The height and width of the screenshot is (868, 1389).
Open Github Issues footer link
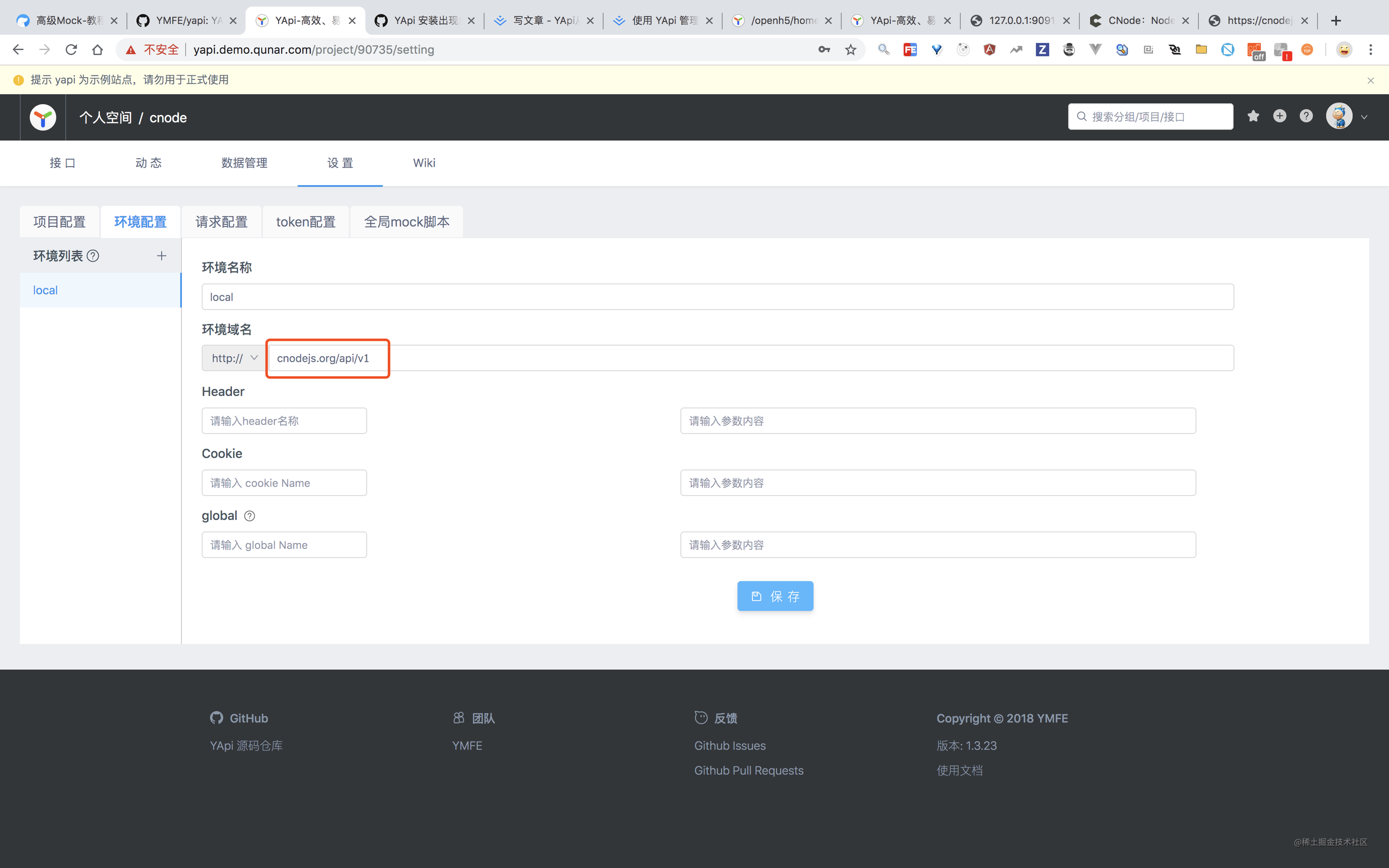click(x=730, y=746)
